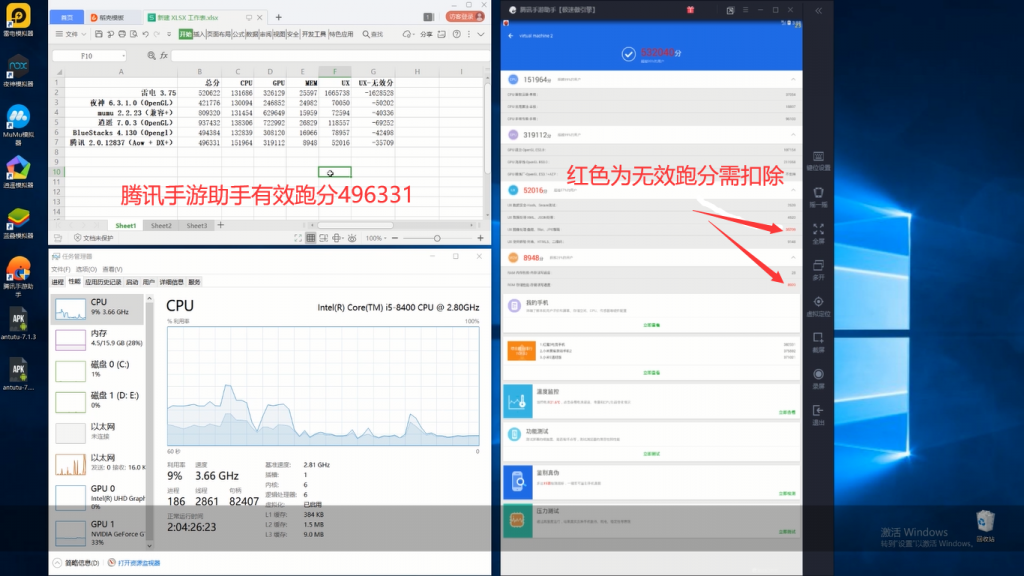Click the 分享 share button in WPS
The image size is (1024, 576).
click(x=426, y=34)
